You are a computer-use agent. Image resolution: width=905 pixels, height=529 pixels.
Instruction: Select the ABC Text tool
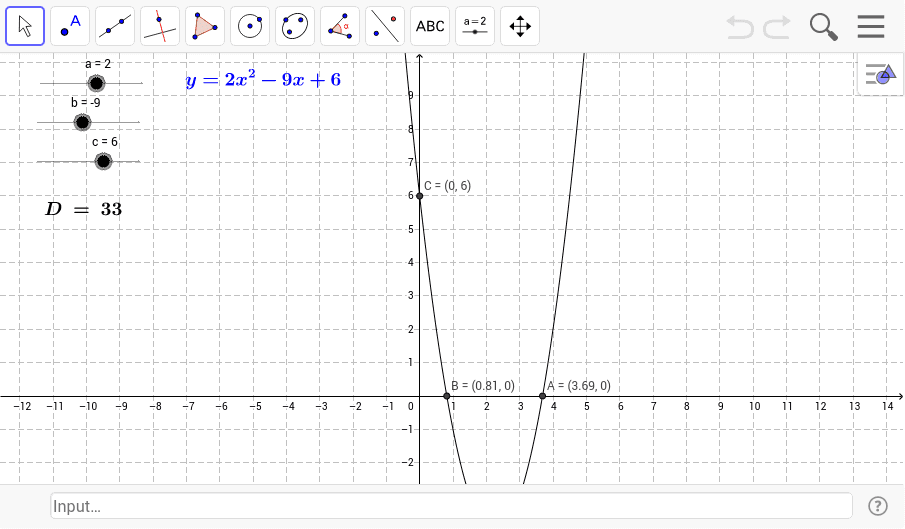430,26
